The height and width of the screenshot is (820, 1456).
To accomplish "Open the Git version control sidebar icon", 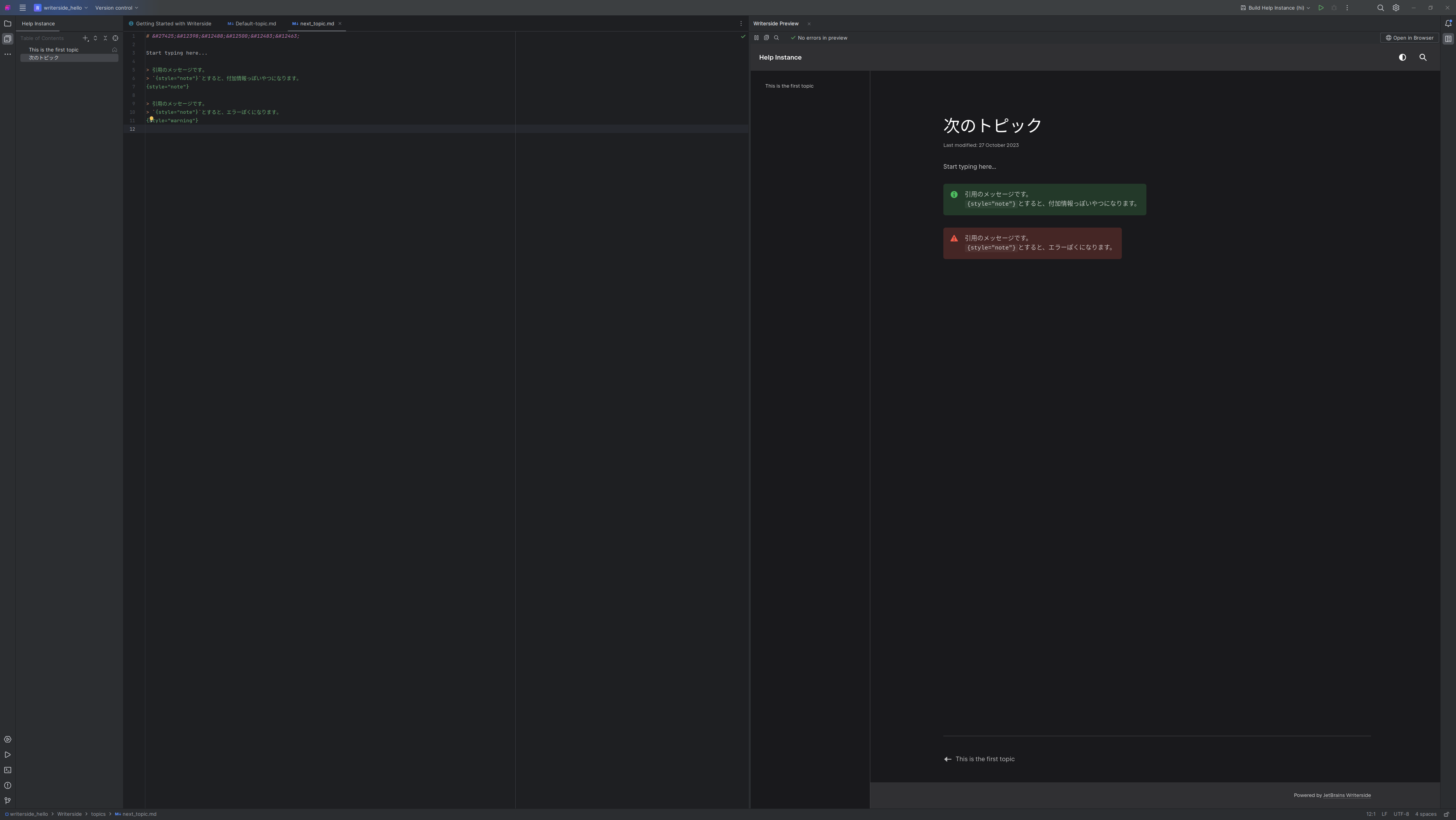I will point(7,801).
